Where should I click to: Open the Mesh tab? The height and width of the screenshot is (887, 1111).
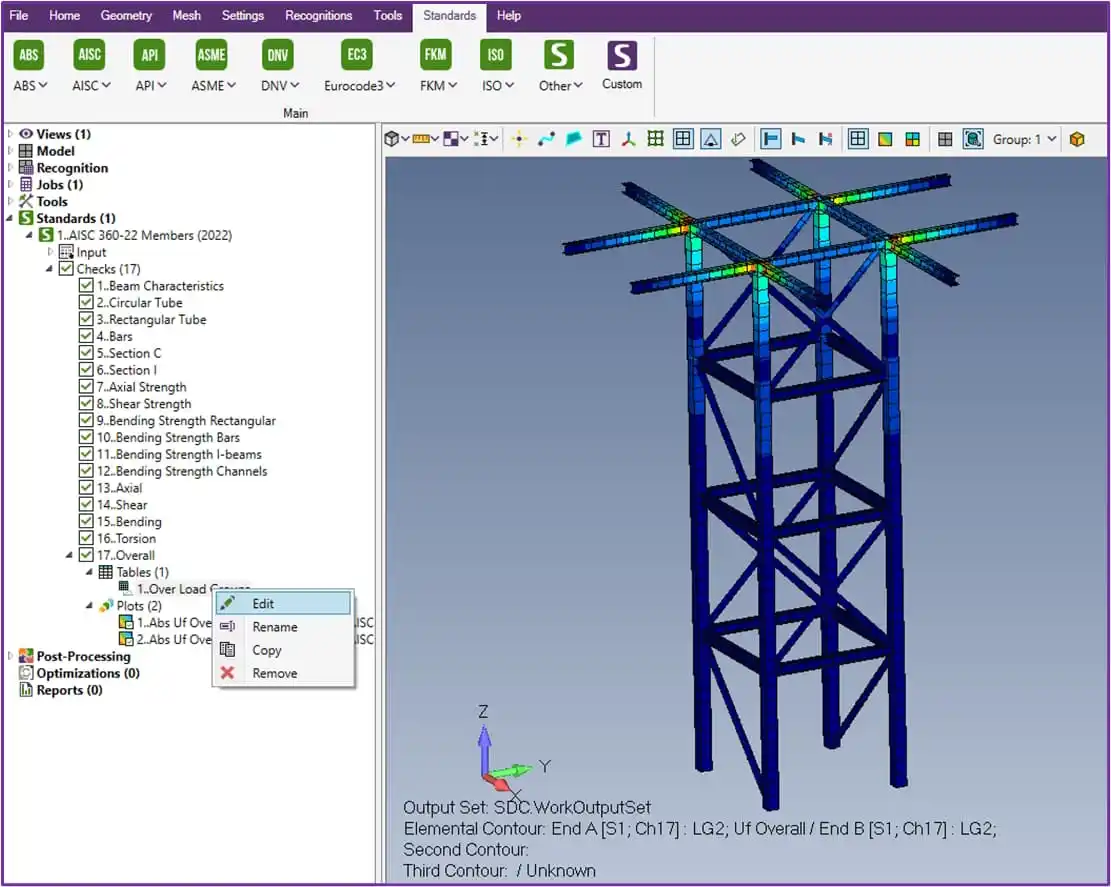coord(186,15)
